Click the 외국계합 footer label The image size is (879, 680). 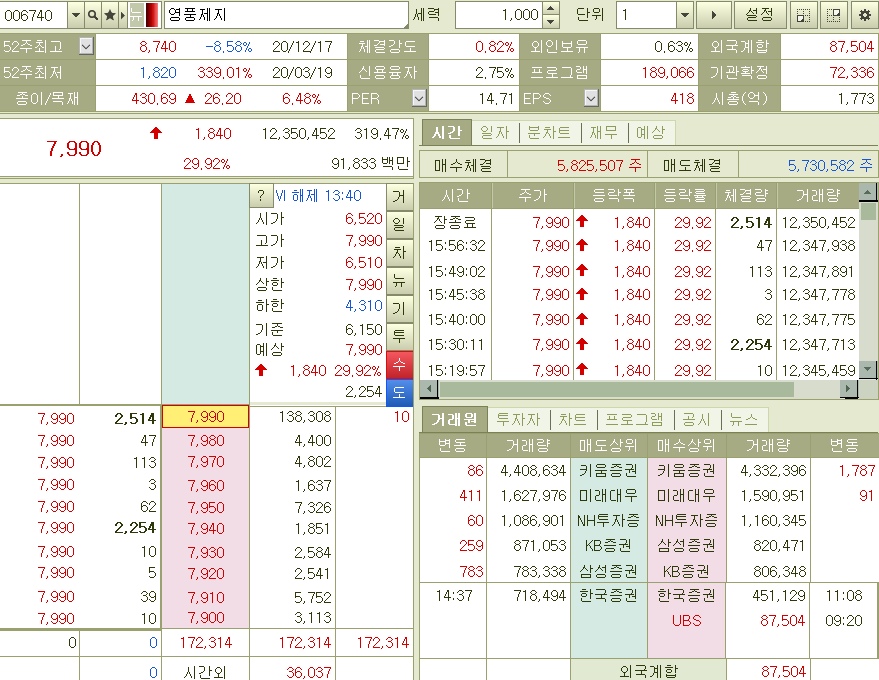[x=649, y=671]
